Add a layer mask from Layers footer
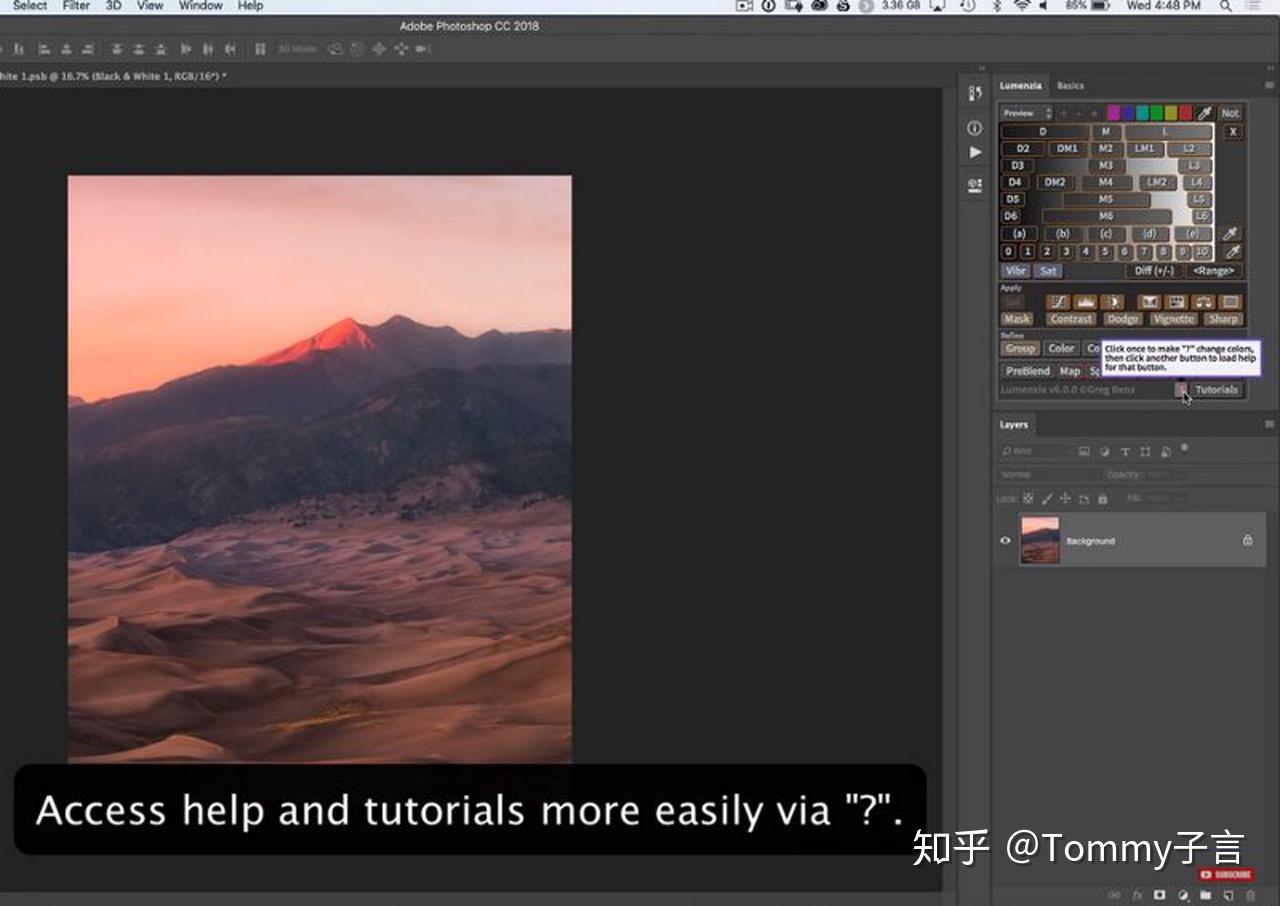The width and height of the screenshot is (1280, 906). point(1160,895)
